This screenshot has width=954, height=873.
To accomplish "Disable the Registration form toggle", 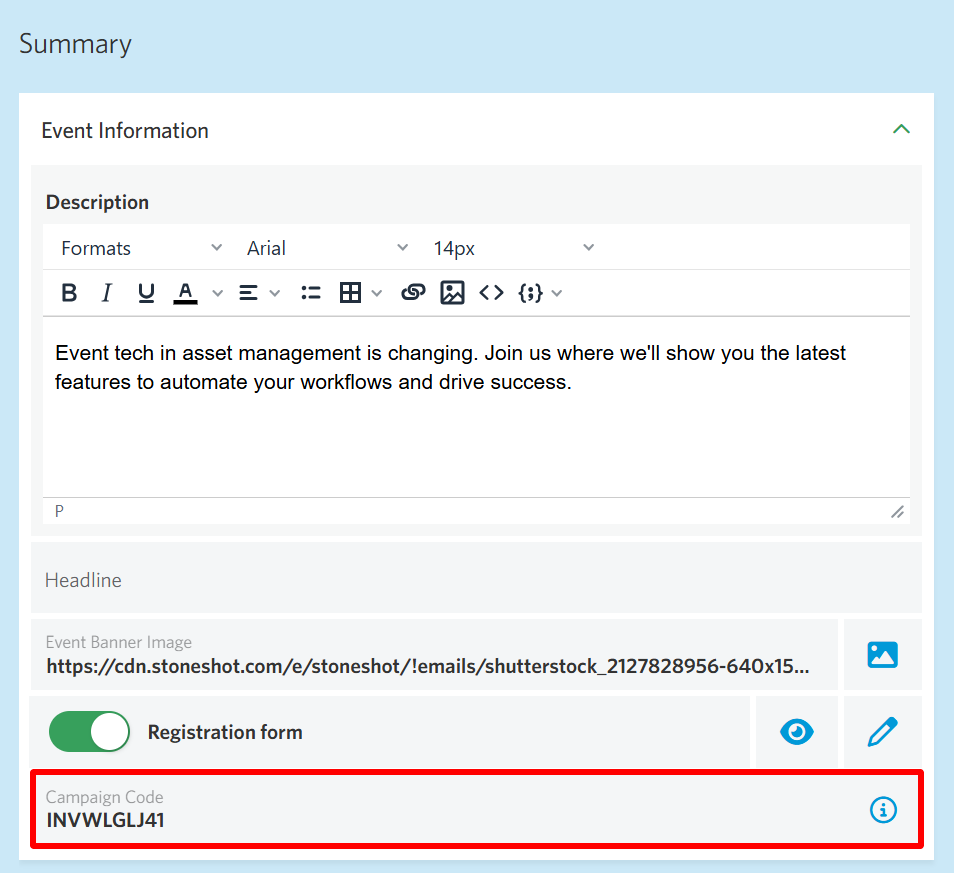I will pos(89,731).
